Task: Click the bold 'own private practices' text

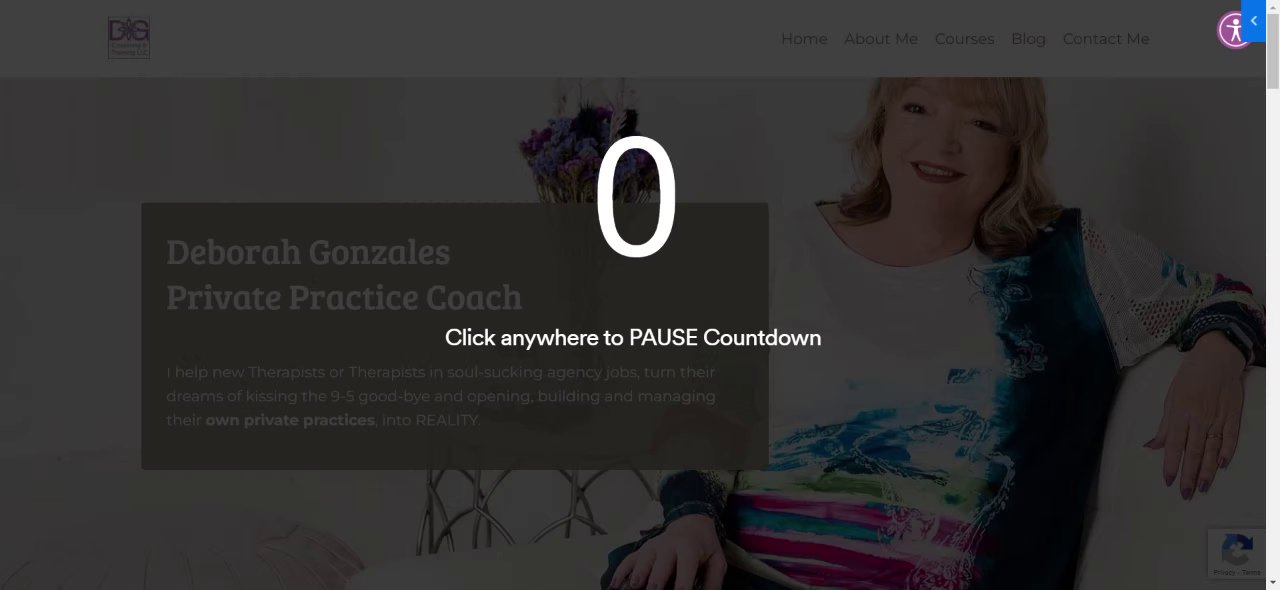Action: [290, 420]
